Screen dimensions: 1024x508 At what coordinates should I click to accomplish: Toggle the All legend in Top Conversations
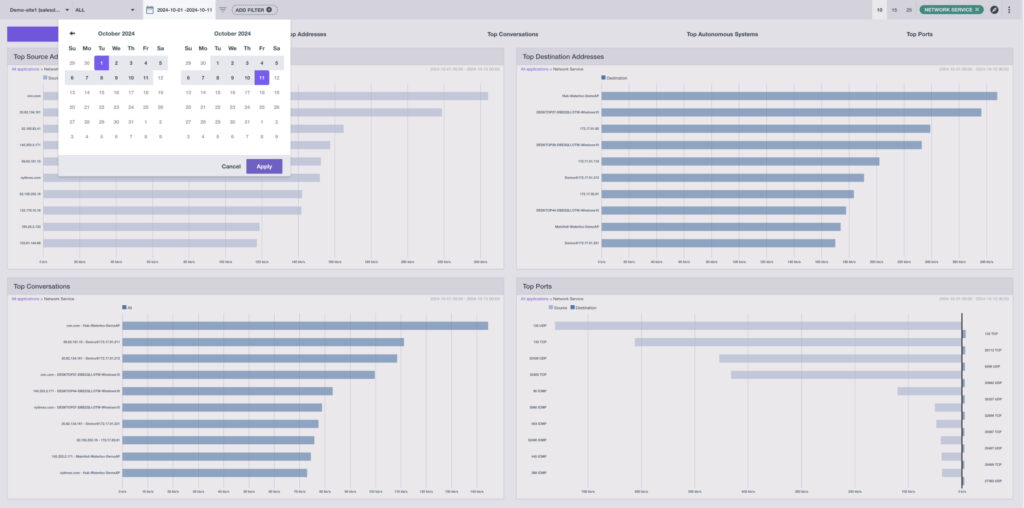126,307
